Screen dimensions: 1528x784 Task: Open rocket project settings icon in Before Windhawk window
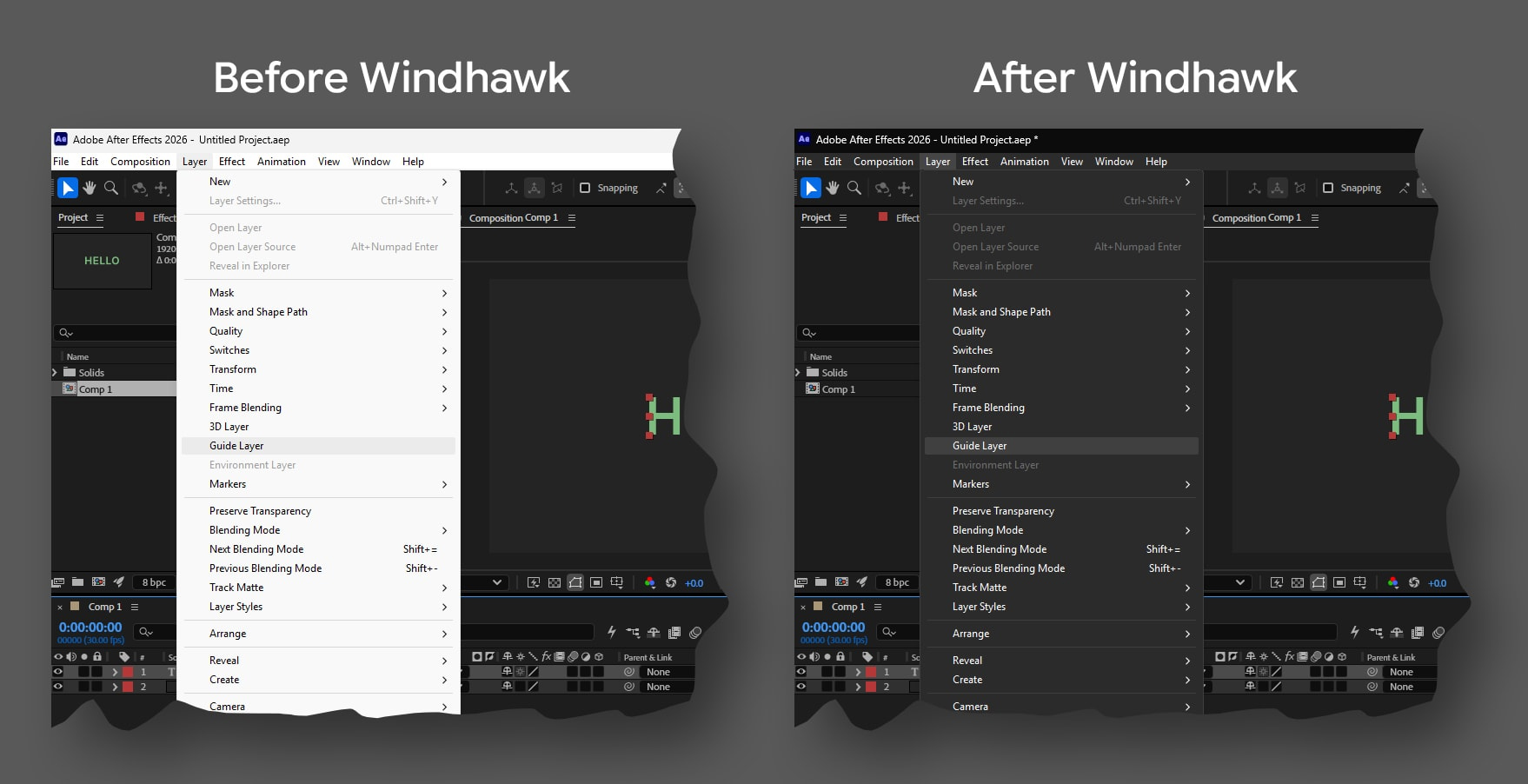click(119, 582)
